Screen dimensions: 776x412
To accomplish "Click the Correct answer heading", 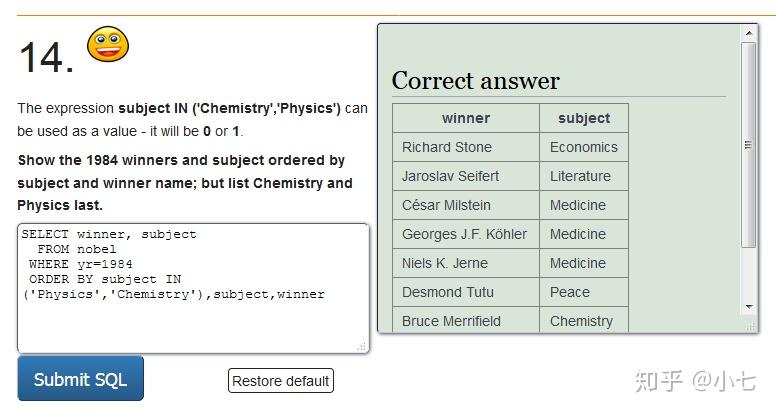I will pyautogui.click(x=476, y=81).
